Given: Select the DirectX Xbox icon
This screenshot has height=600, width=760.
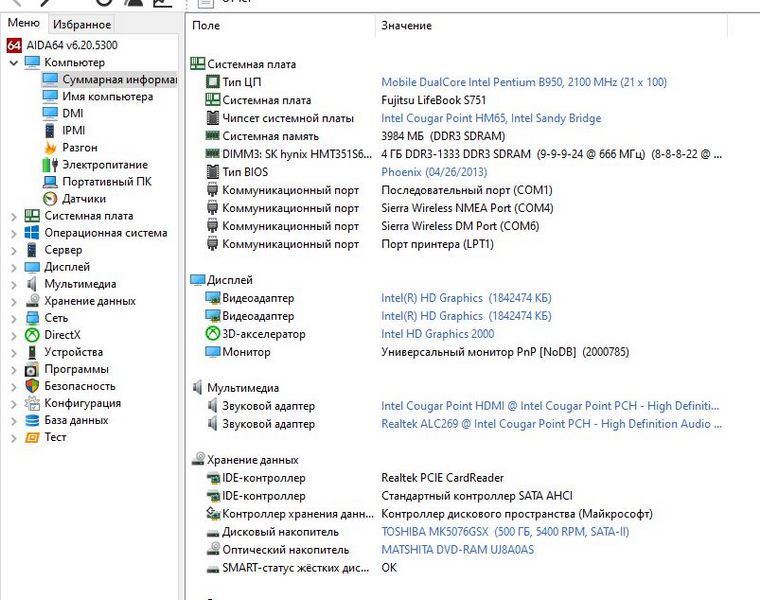Looking at the screenshot, I should coord(32,335).
